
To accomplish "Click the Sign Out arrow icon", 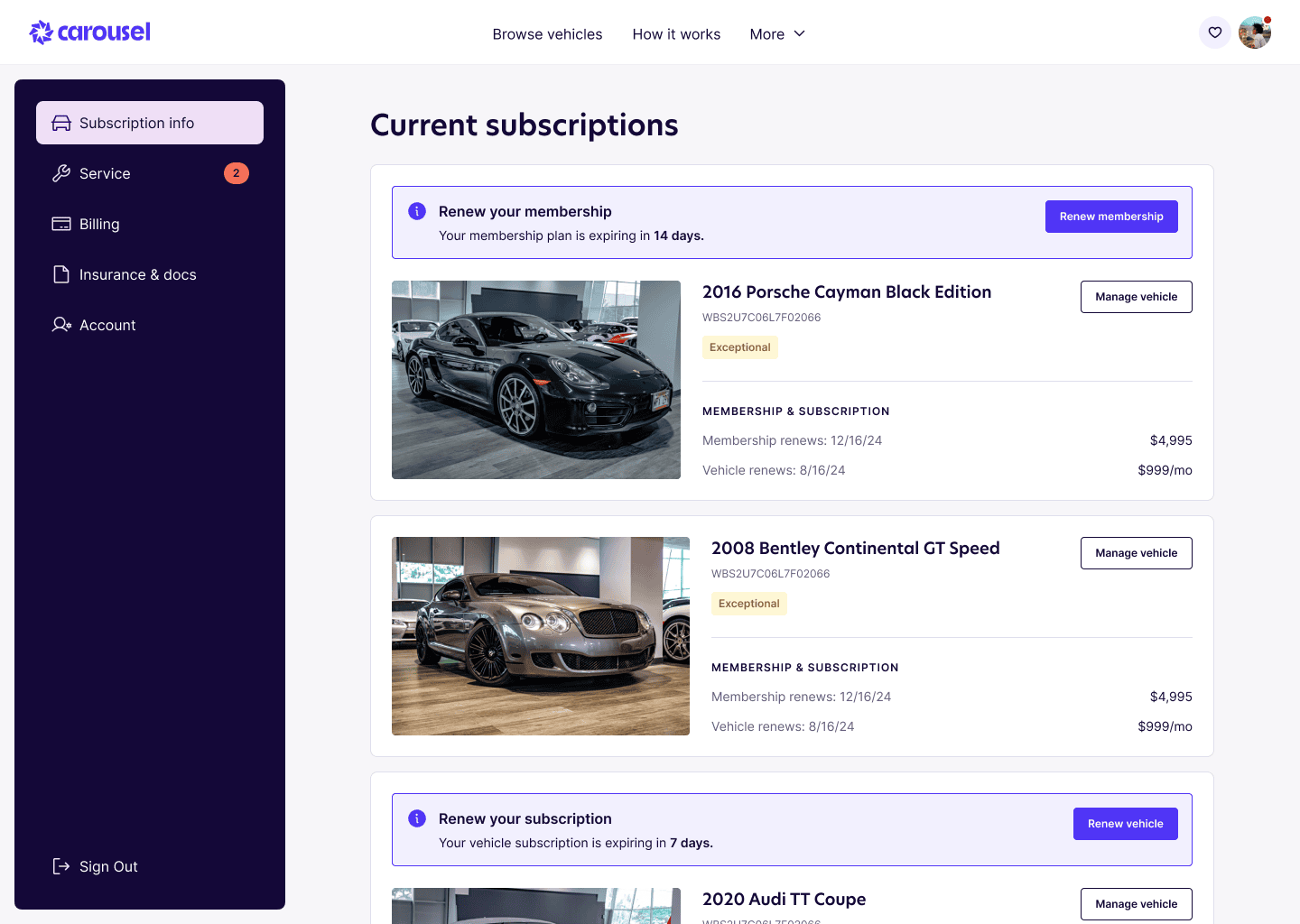I will pos(61,866).
